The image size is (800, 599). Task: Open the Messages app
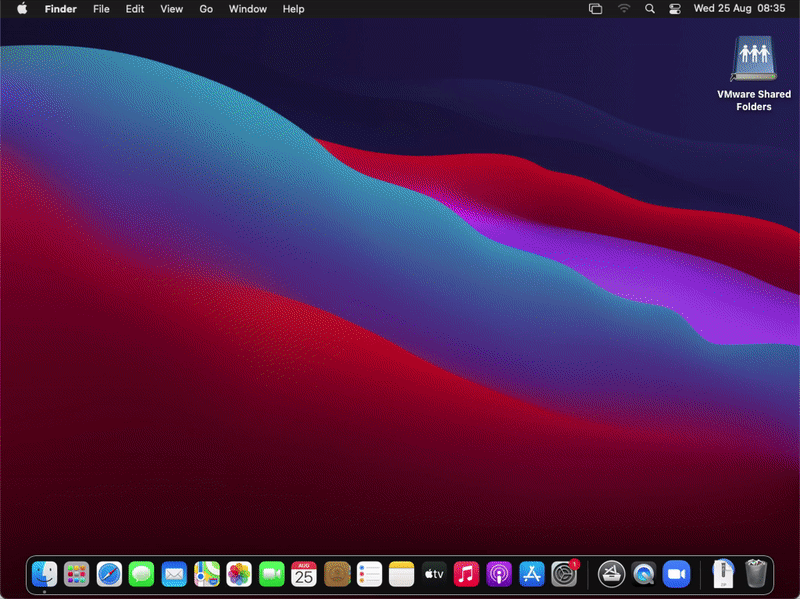[x=141, y=574]
